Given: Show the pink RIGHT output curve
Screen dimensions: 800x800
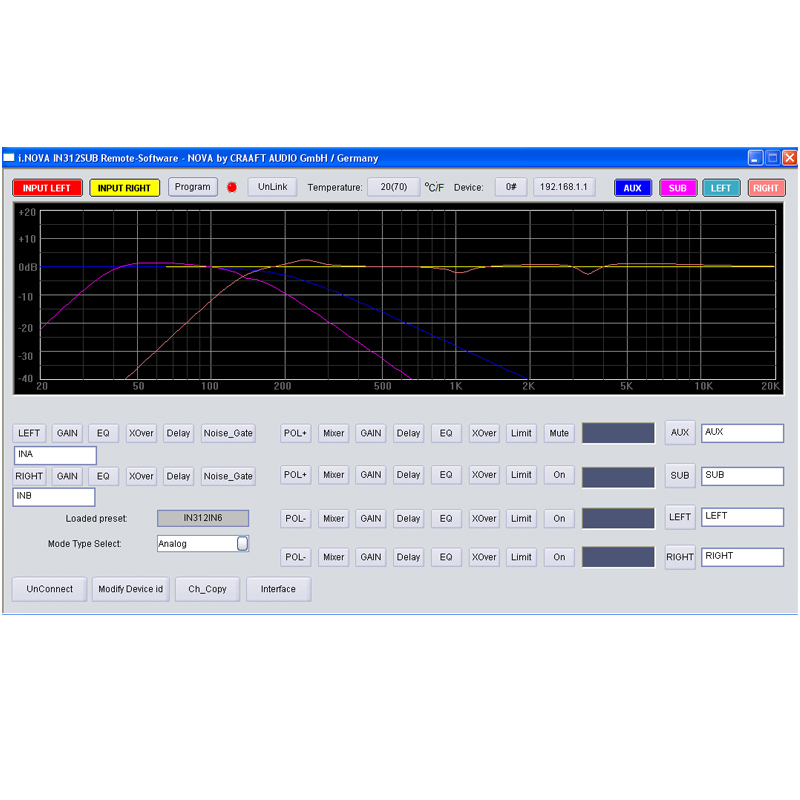Looking at the screenshot, I should click(x=766, y=188).
